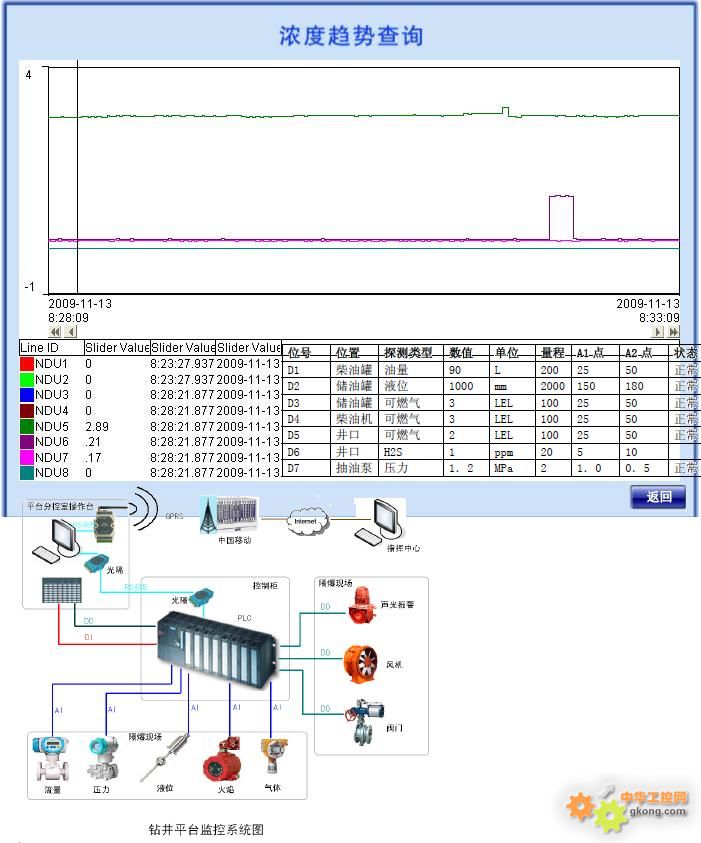Click the NDU7 slider value .17
Viewport: 701px width, 843px height.
tap(93, 458)
